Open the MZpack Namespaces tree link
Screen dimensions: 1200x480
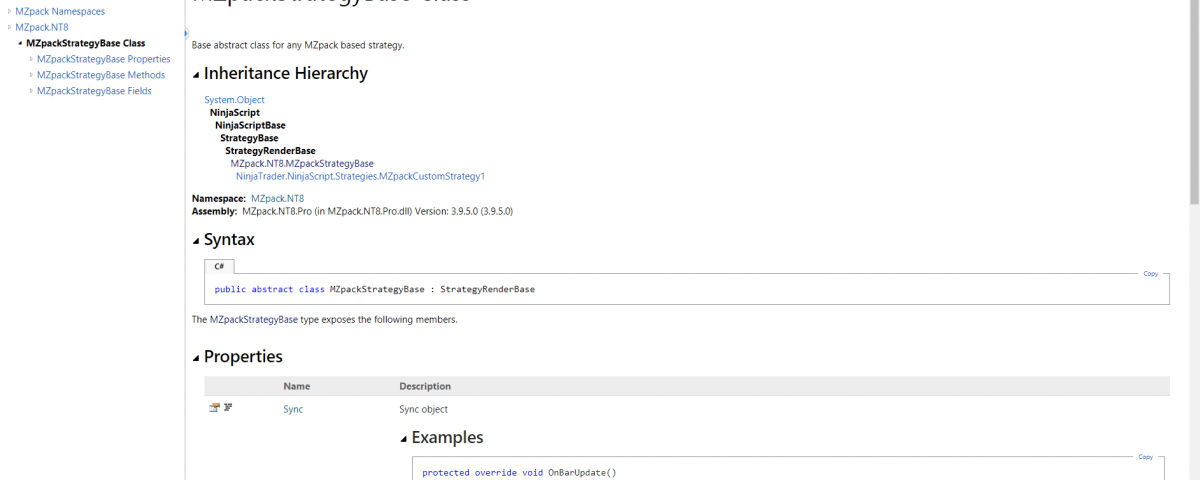pyautogui.click(x=60, y=11)
